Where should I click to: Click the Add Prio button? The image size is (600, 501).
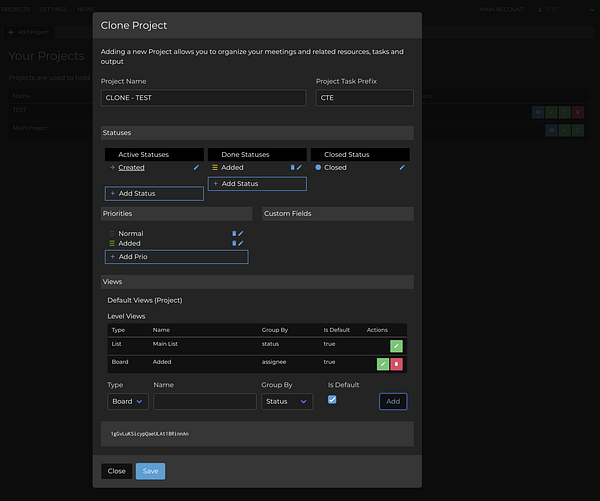point(175,257)
